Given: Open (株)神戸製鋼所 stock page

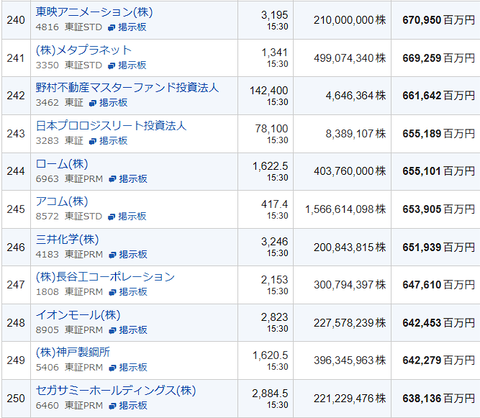Looking at the screenshot, I should [x=73, y=352].
